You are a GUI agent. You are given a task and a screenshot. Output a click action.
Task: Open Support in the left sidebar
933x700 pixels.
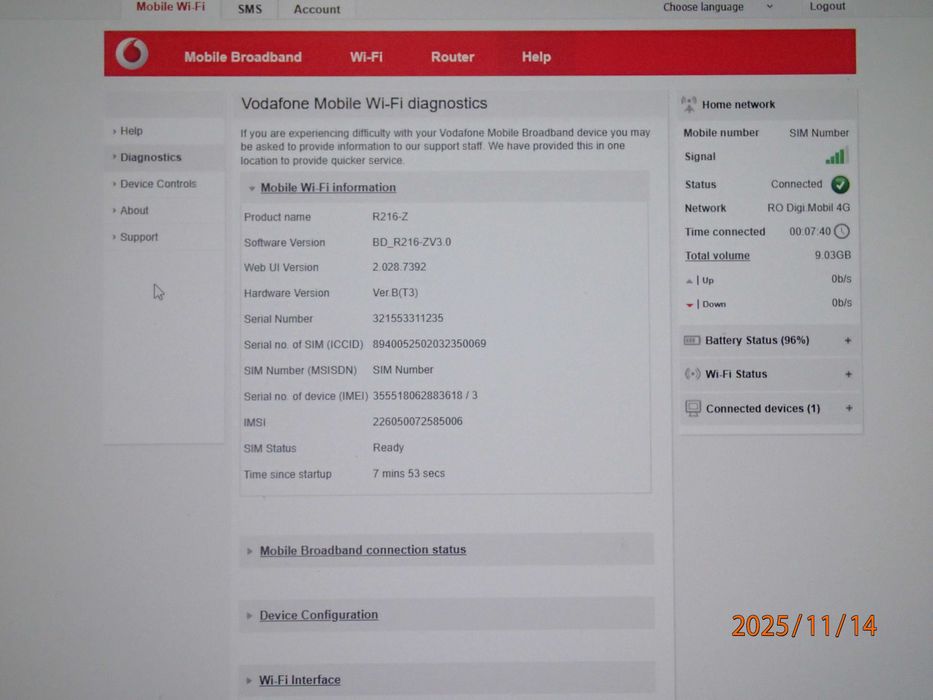pos(139,237)
